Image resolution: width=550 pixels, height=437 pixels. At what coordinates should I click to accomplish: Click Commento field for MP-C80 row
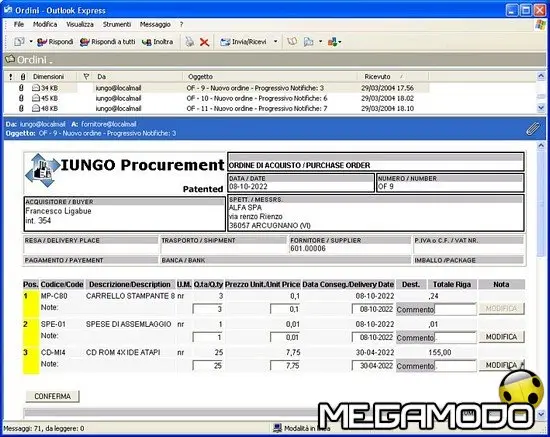coord(455,309)
